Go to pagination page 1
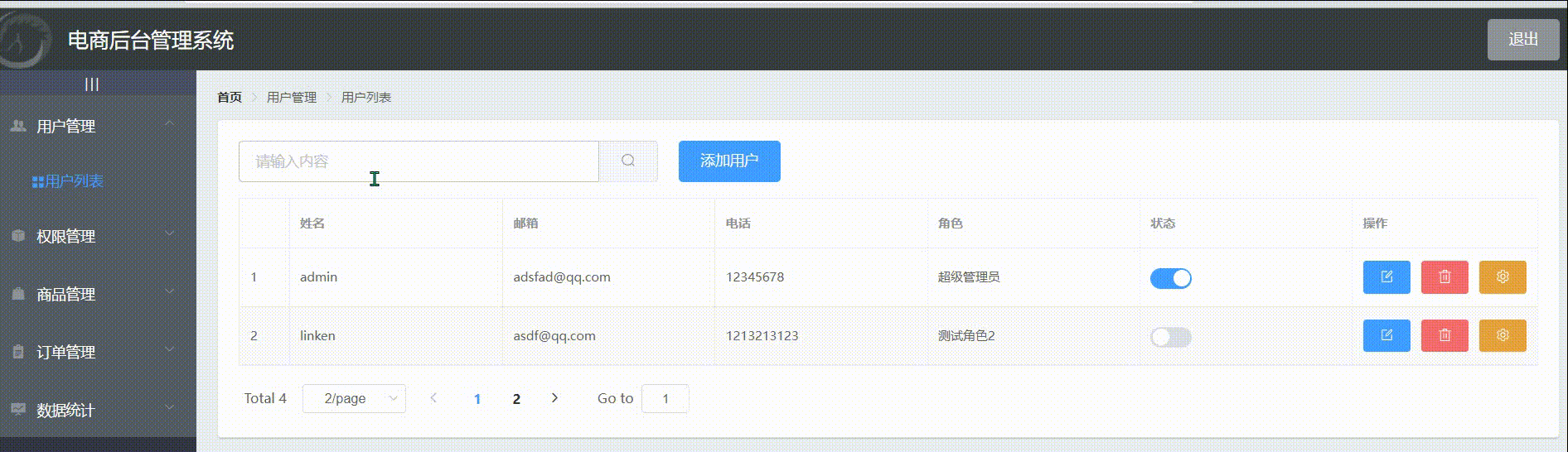This screenshot has height=452, width=1568. pos(477,398)
